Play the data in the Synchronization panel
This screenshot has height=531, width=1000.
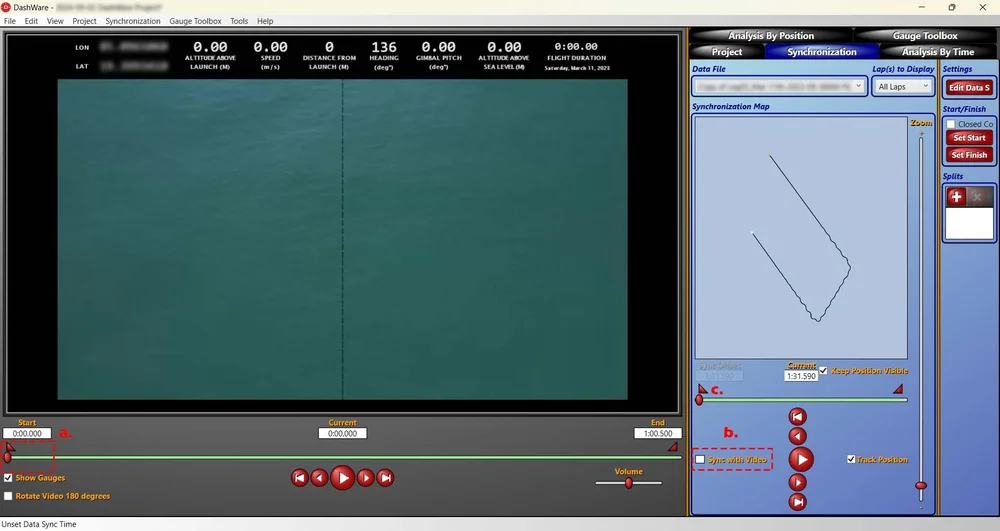(801, 459)
